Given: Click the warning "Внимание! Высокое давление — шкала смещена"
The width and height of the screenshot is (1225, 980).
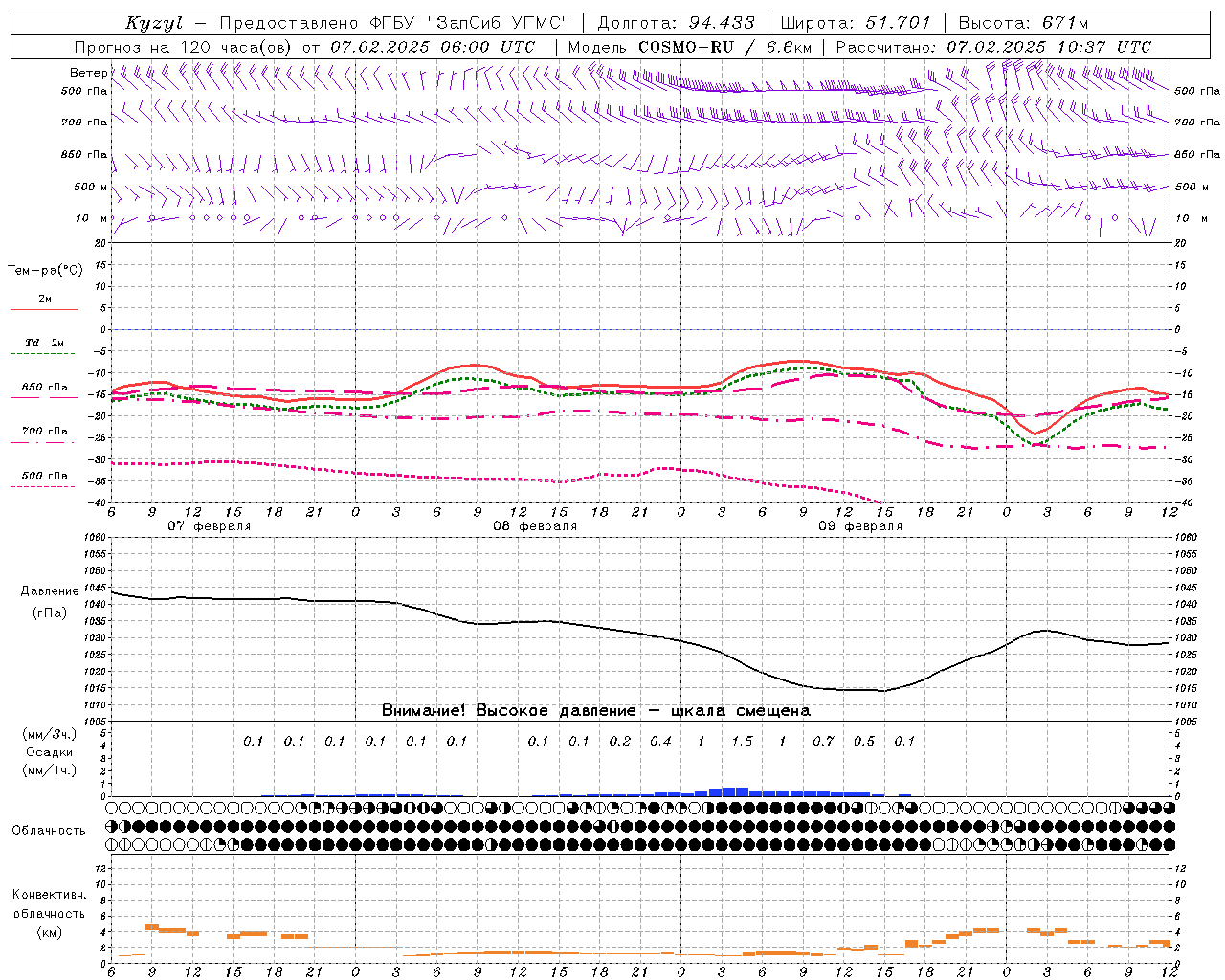Looking at the screenshot, I should [596, 711].
